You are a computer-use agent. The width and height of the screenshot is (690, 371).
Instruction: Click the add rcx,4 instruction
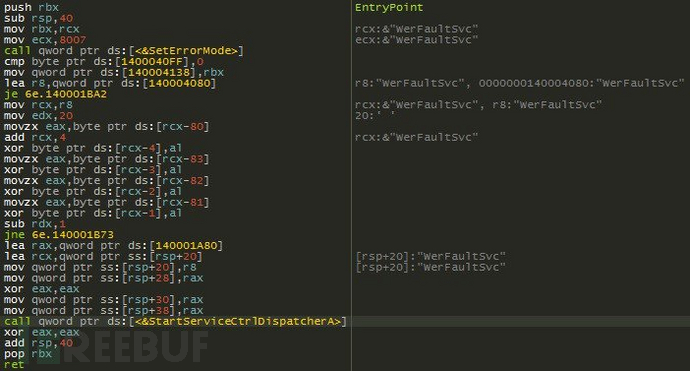[35, 137]
